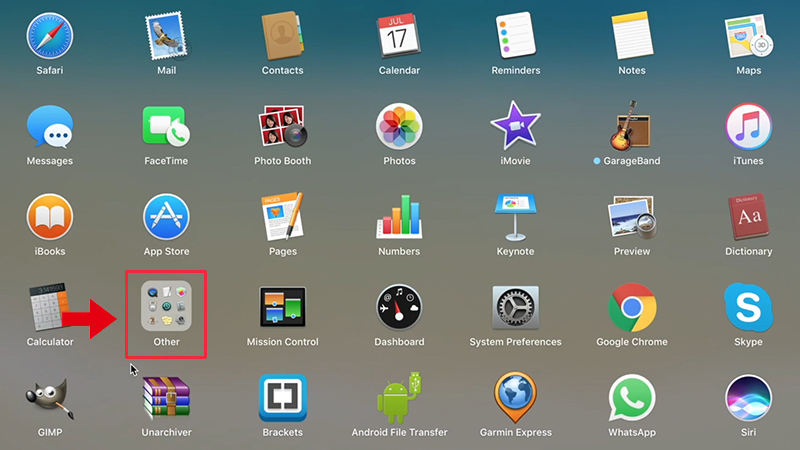This screenshot has width=800, height=450.
Task: Open the App Store
Action: click(x=166, y=217)
